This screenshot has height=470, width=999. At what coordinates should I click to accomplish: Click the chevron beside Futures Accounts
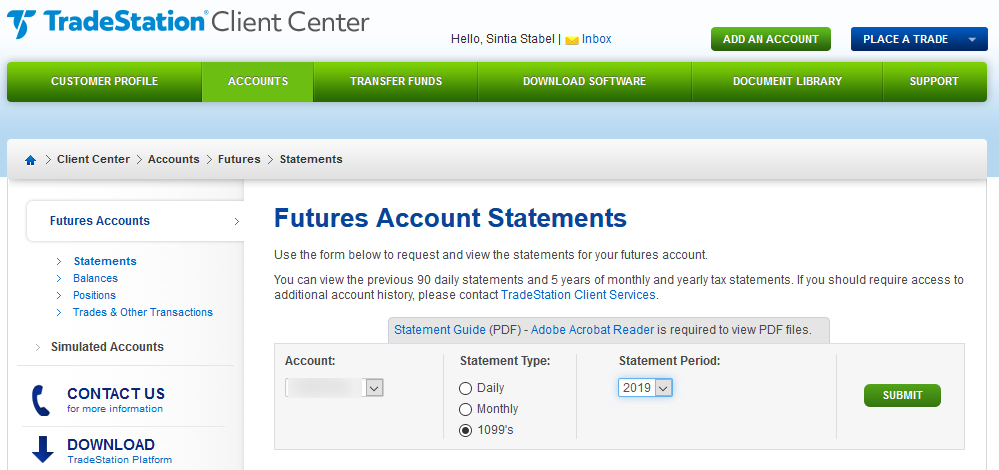[236, 222]
